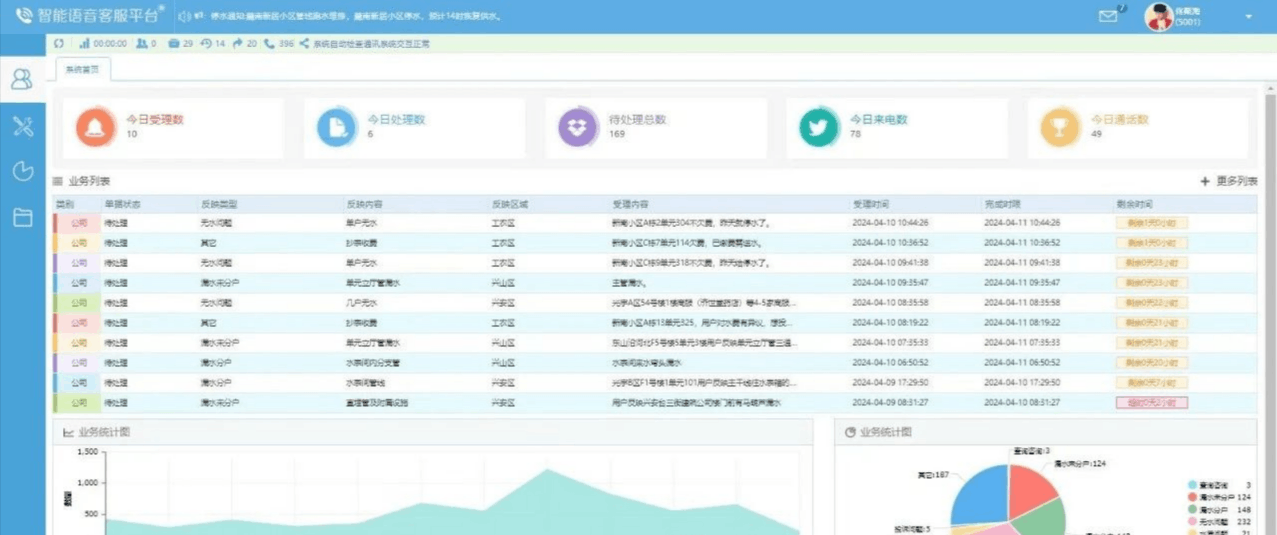1277x535 pixels.
Task: Click the yellow trophy 今日通话数 icon
Action: point(1060,127)
